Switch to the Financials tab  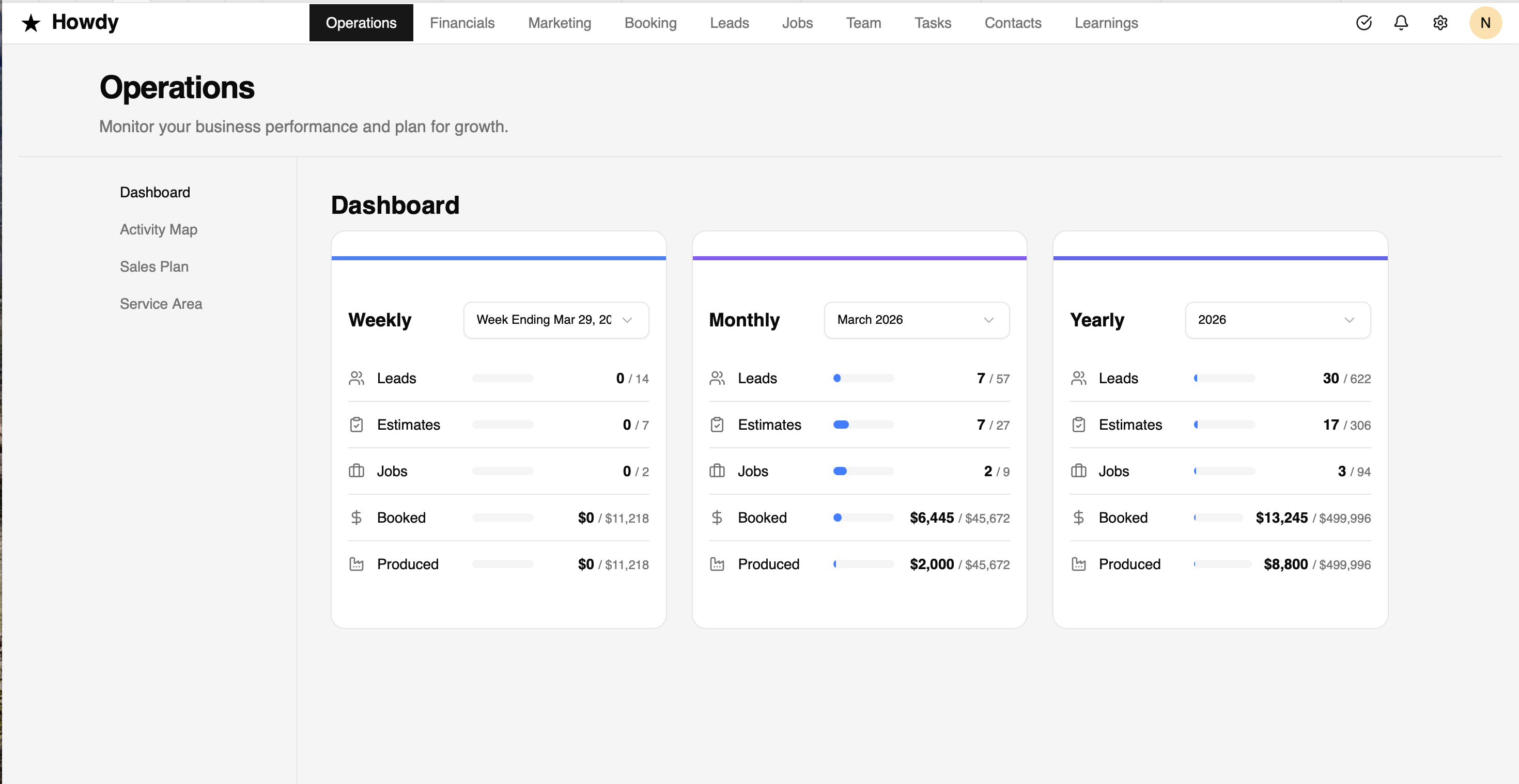[462, 22]
